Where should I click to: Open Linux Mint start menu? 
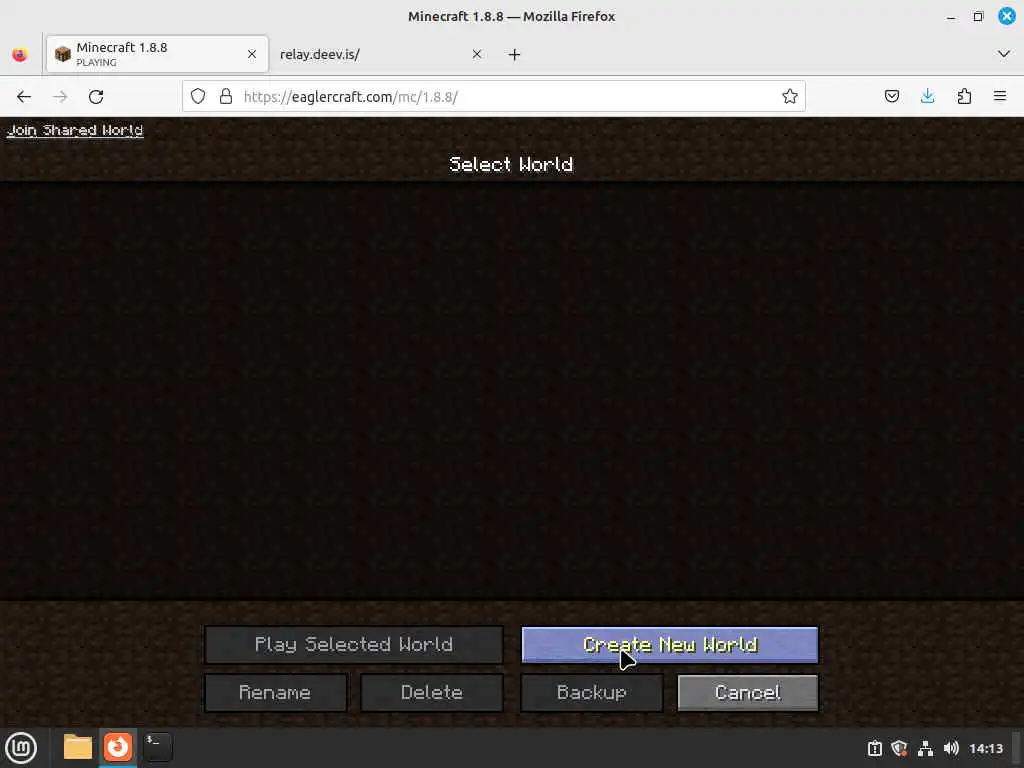(21, 748)
